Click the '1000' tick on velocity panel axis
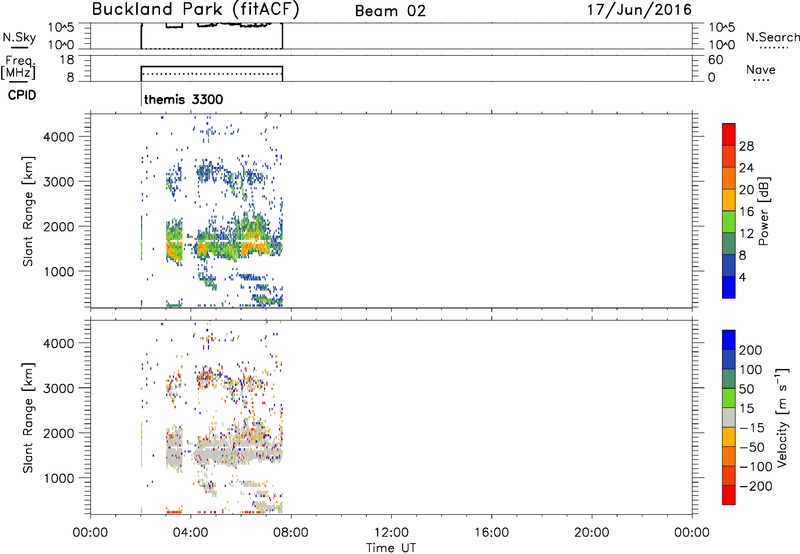The width and height of the screenshot is (800, 554). click(59, 478)
